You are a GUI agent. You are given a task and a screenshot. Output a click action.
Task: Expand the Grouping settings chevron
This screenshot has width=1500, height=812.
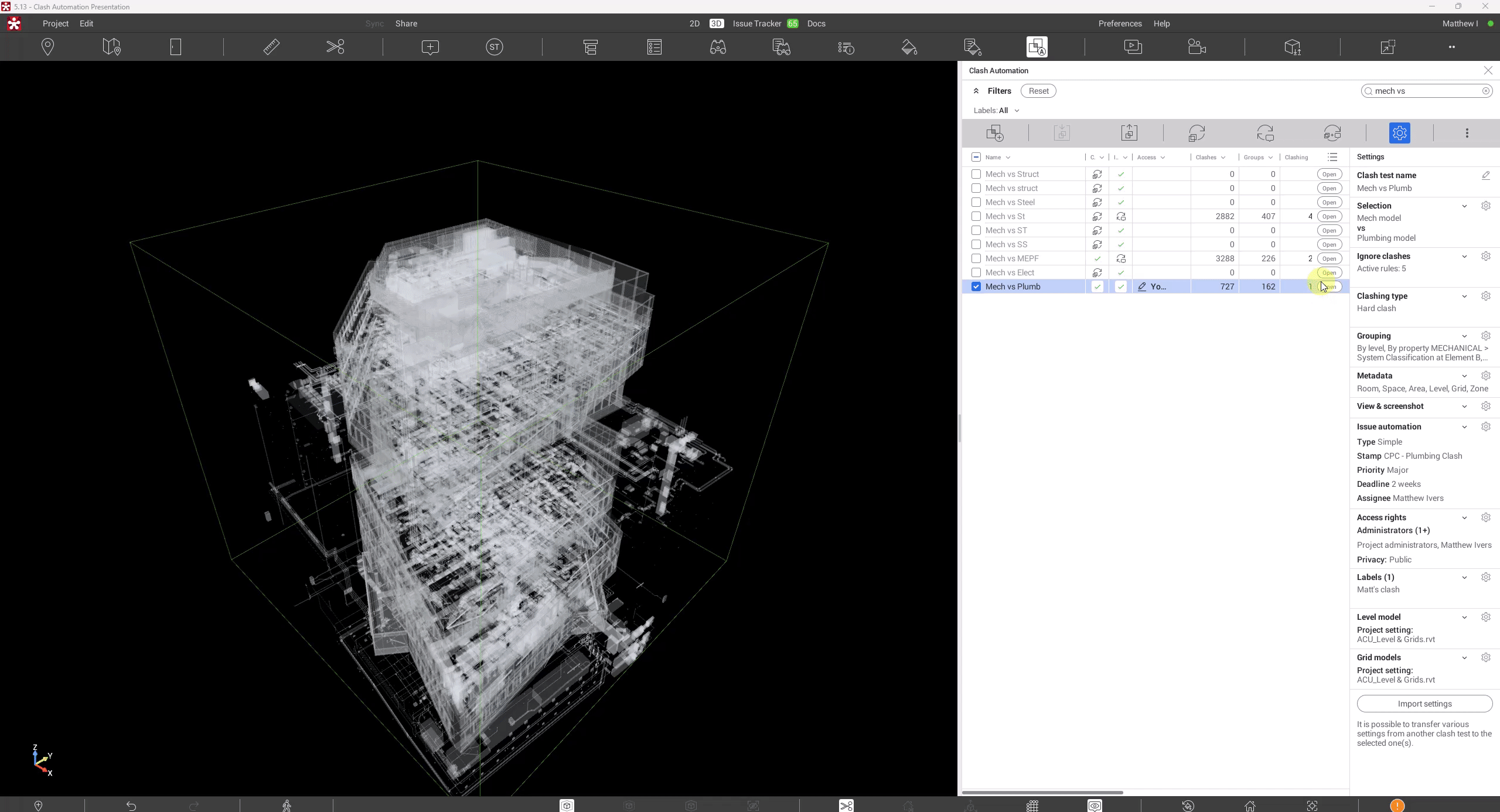coord(1464,336)
